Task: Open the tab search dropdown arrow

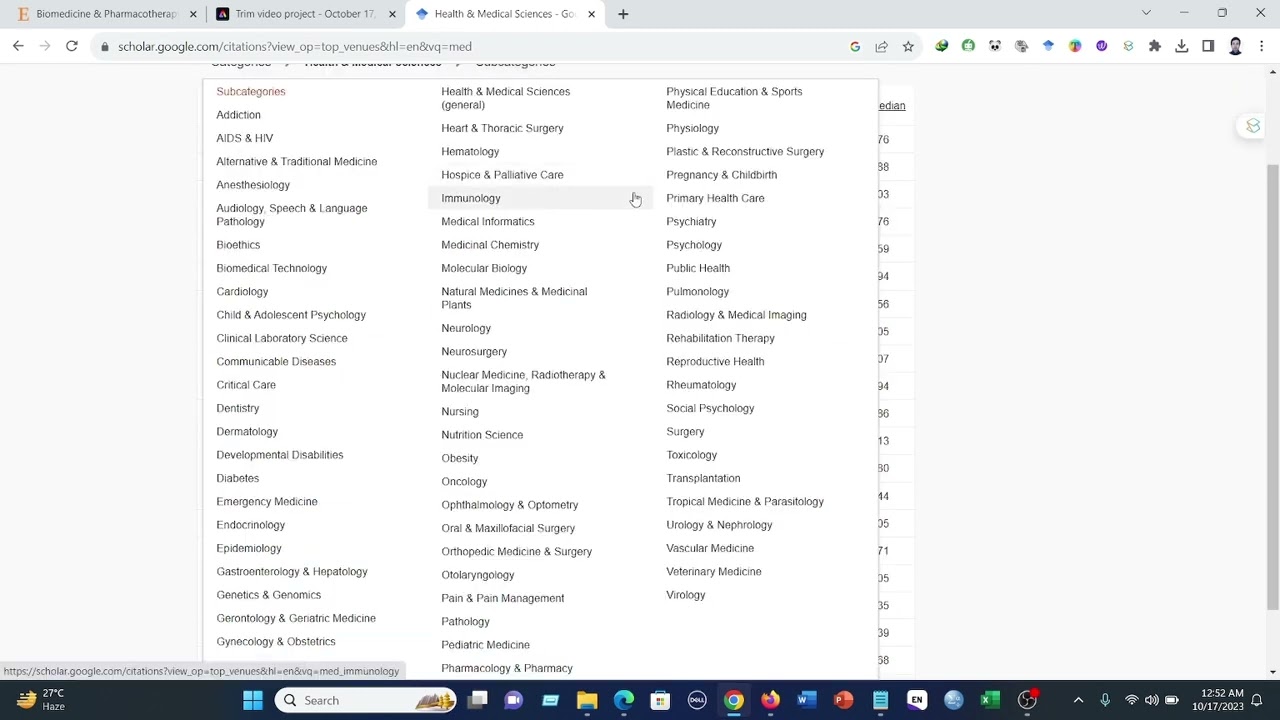Action: (x=1146, y=13)
